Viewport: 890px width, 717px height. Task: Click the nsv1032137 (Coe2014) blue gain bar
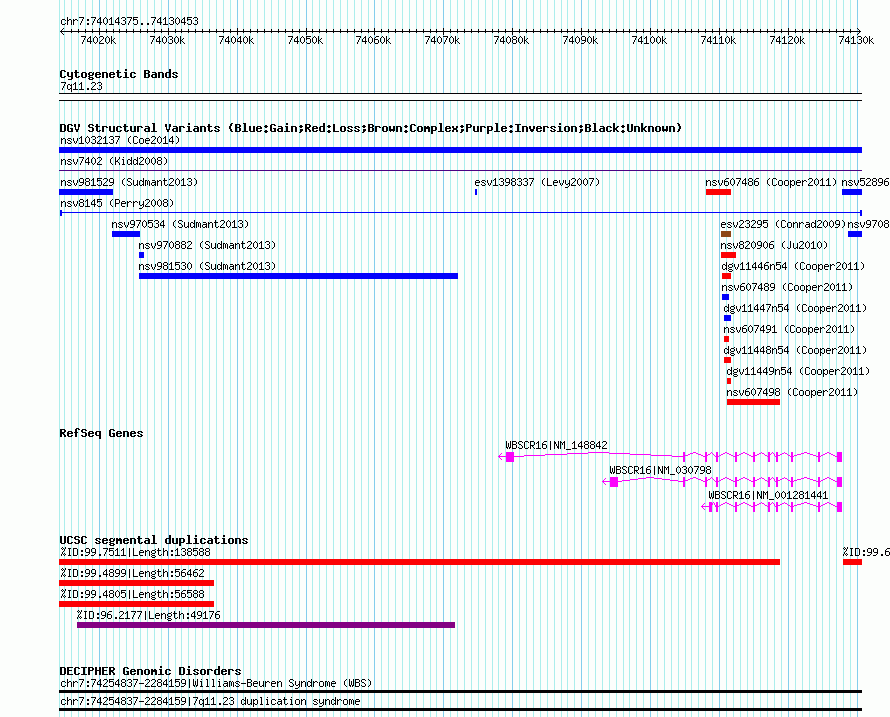point(460,150)
